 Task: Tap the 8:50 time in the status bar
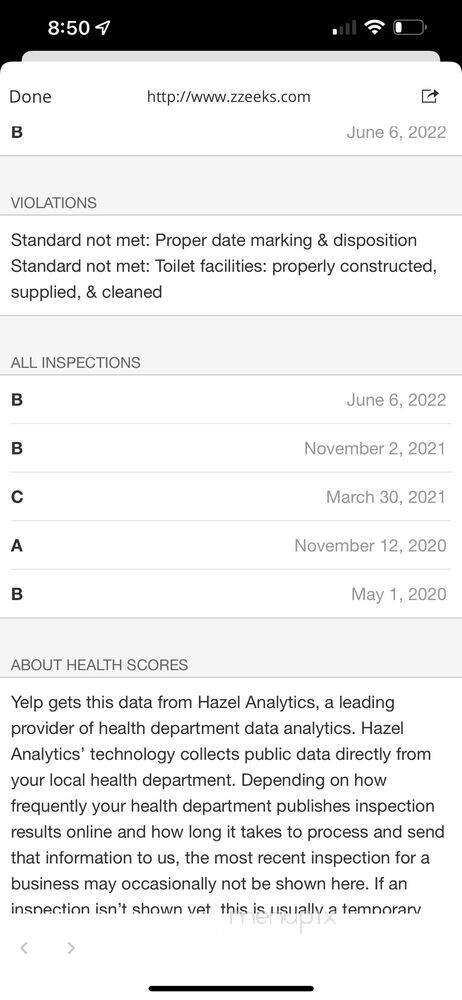(x=69, y=28)
